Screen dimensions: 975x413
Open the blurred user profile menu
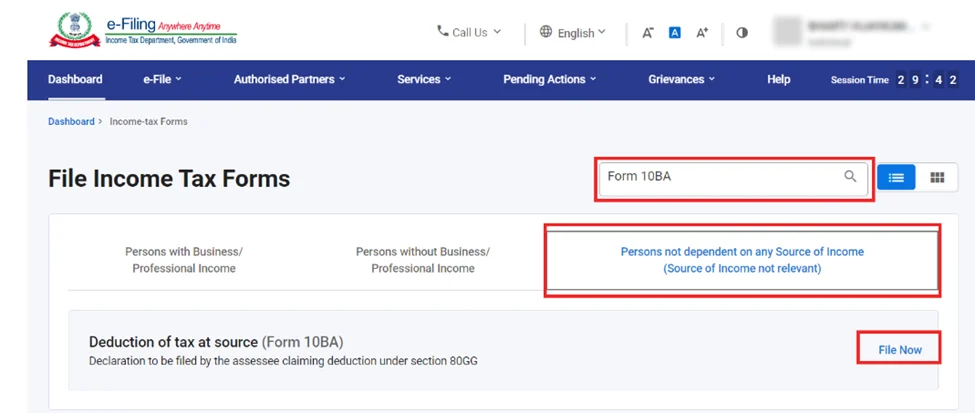point(853,32)
